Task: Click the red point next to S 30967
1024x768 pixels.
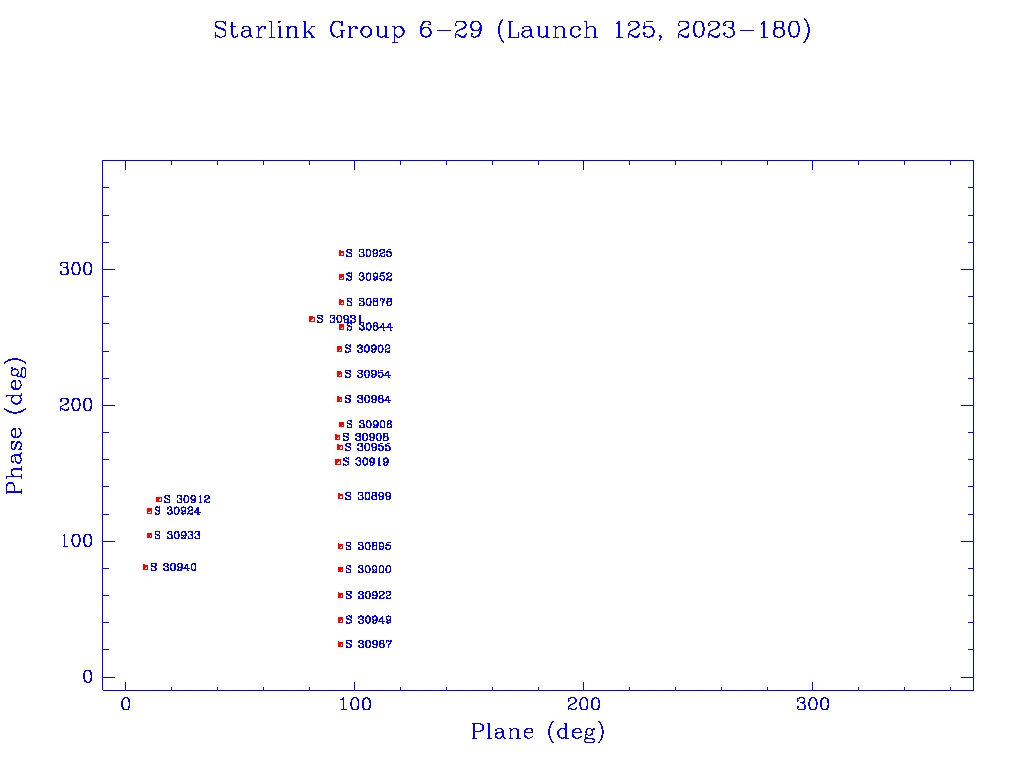Action: point(340,645)
